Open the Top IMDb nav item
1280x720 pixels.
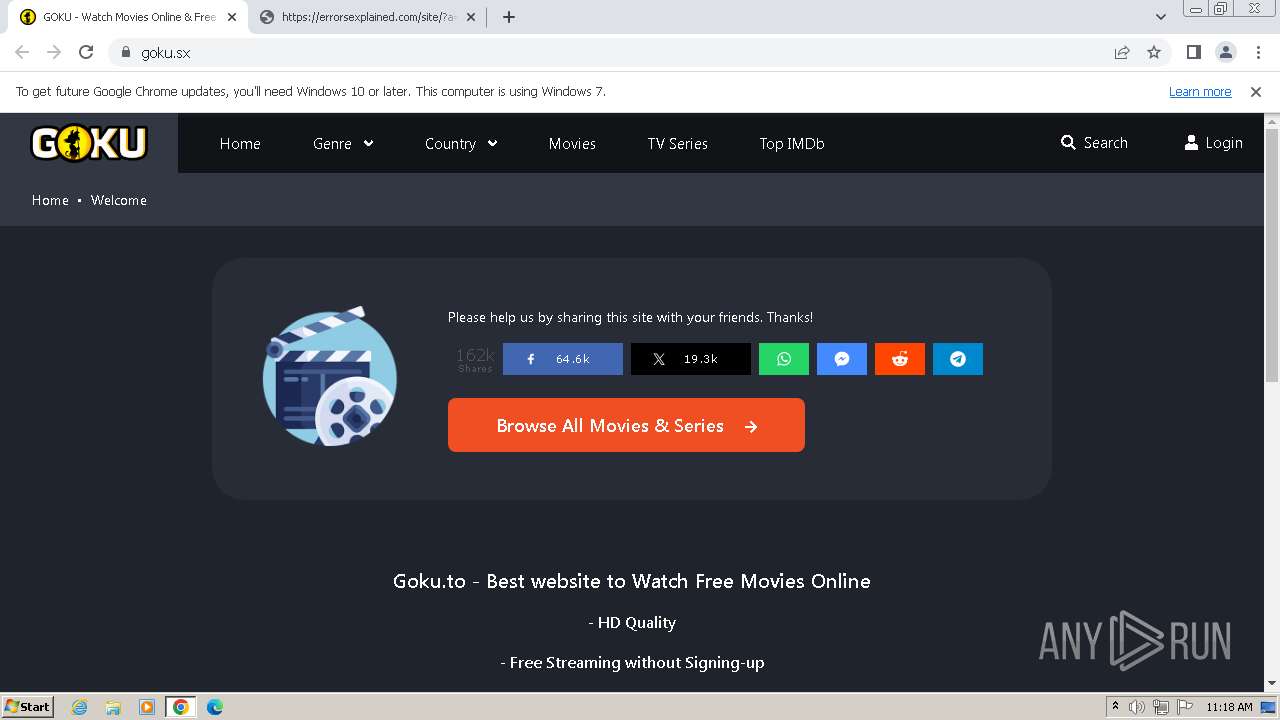pyautogui.click(x=792, y=144)
